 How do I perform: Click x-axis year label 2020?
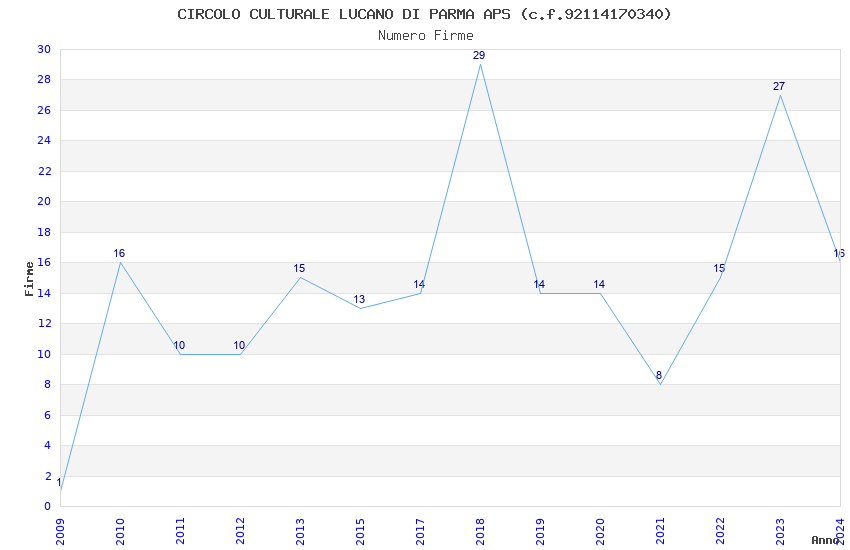pos(600,531)
